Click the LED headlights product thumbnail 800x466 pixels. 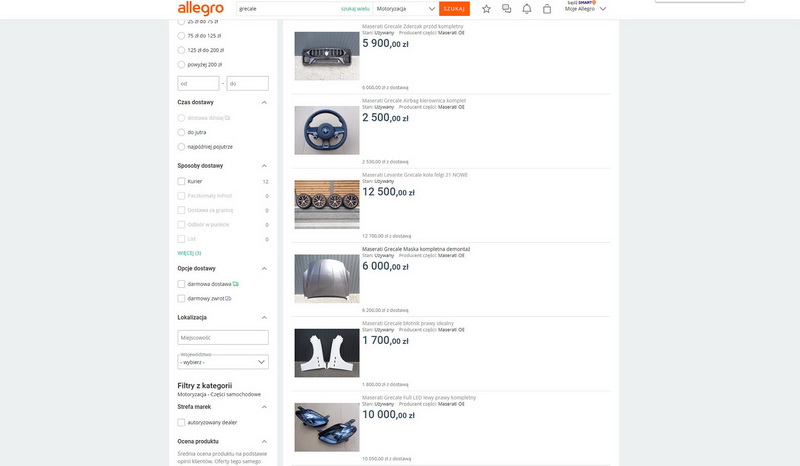pyautogui.click(x=327, y=427)
